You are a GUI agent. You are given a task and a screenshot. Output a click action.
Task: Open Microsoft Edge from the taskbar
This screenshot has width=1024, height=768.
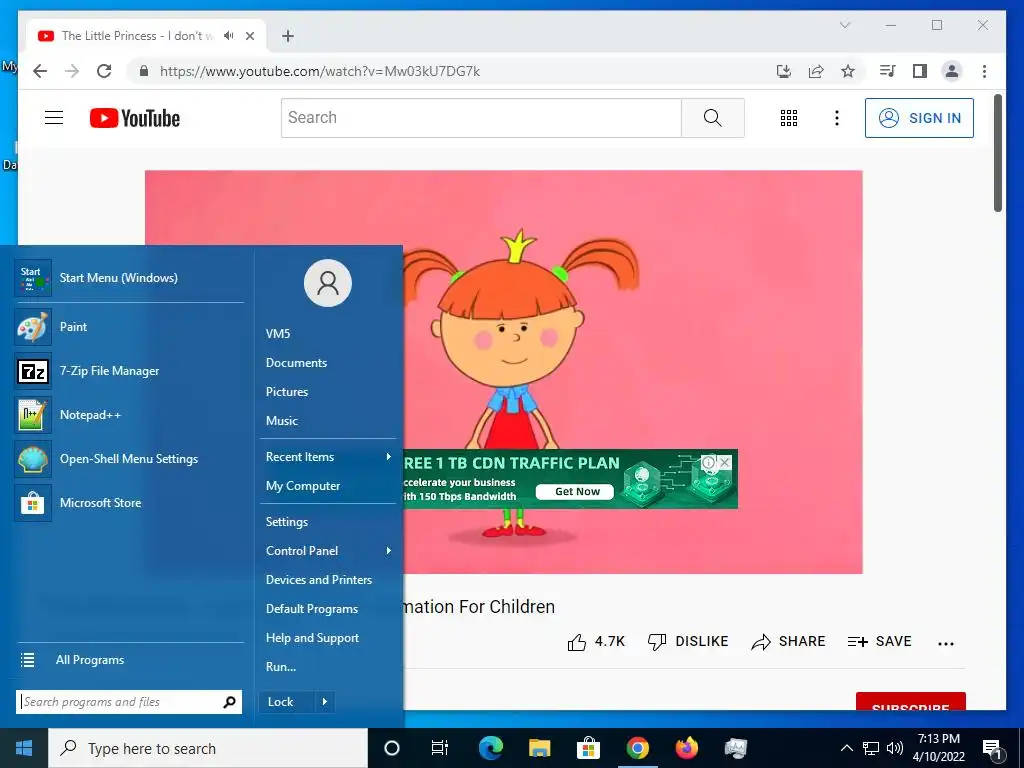(x=490, y=748)
